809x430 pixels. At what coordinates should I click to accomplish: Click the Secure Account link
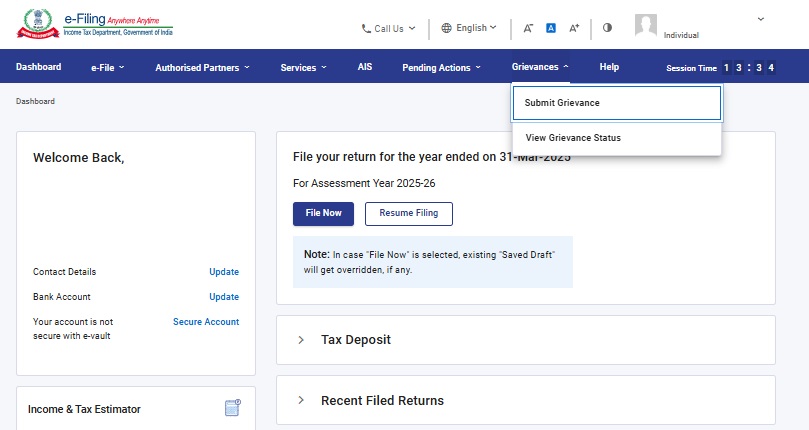click(206, 322)
